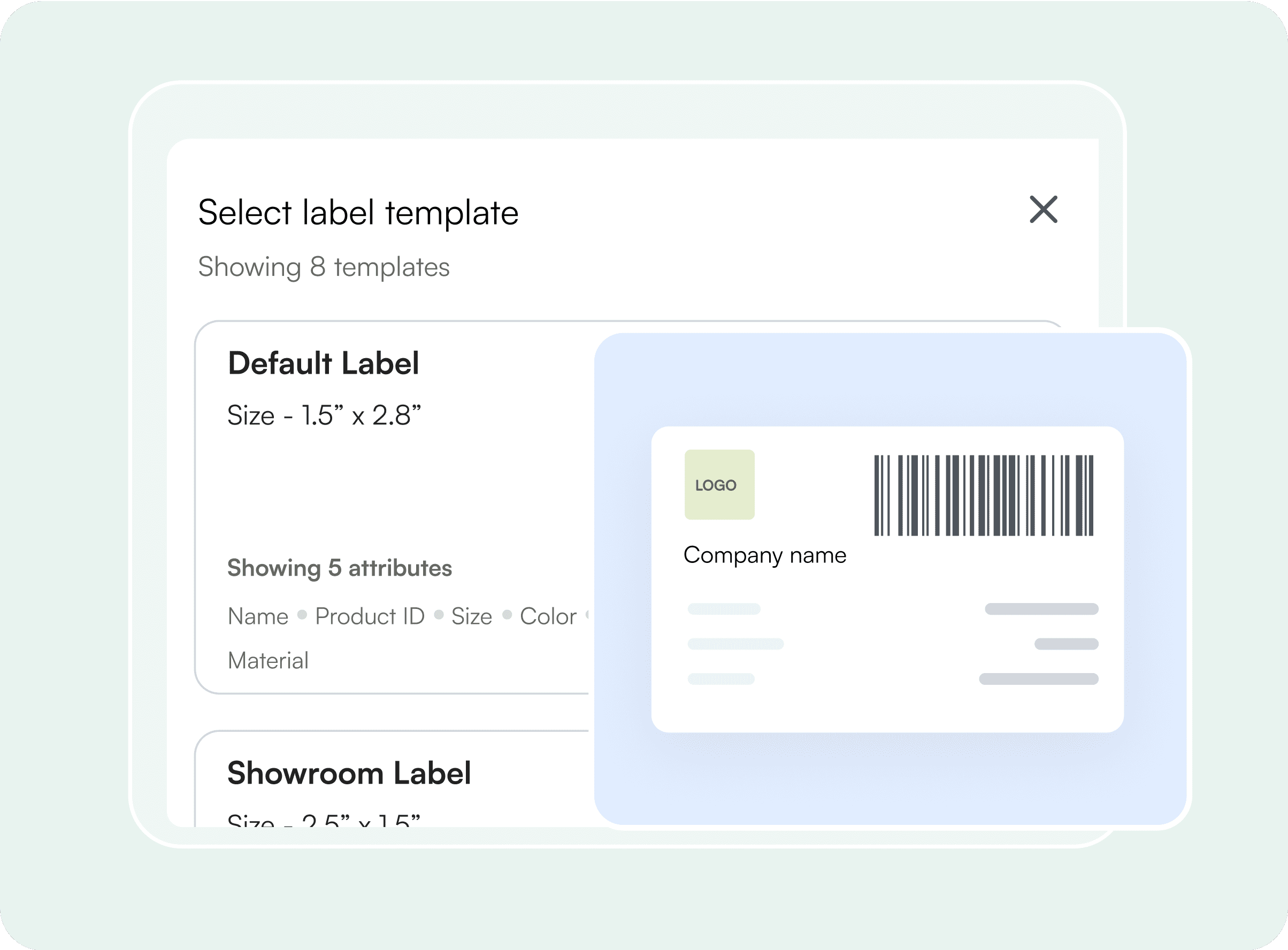Close the Select label template dialog
The width and height of the screenshot is (1288, 950).
1043,210
